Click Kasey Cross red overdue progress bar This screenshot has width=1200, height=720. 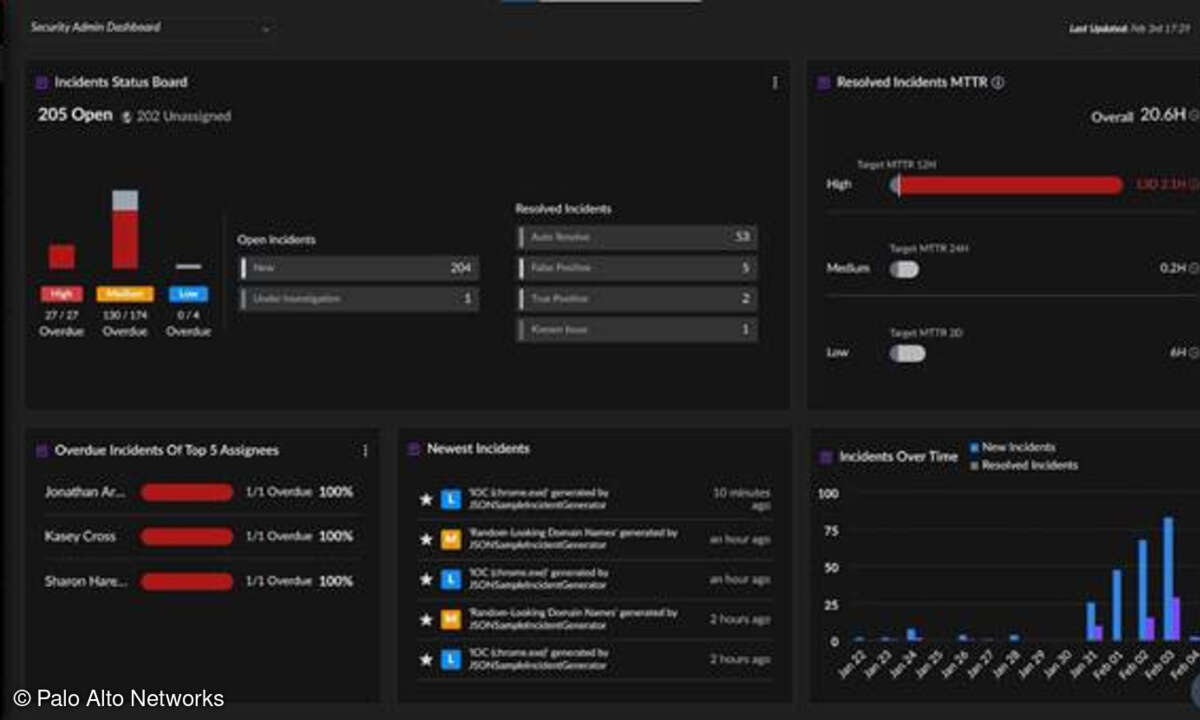(187, 537)
